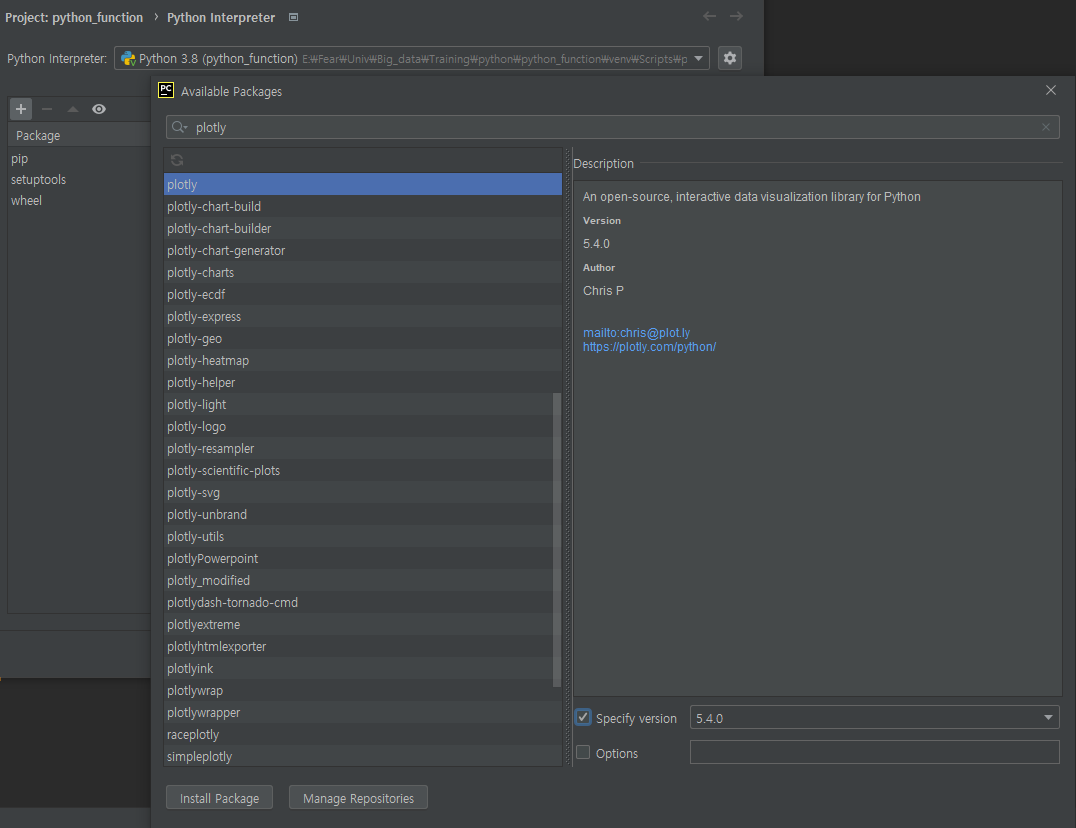Click the plotly search field
The width and height of the screenshot is (1076, 828).
612,127
